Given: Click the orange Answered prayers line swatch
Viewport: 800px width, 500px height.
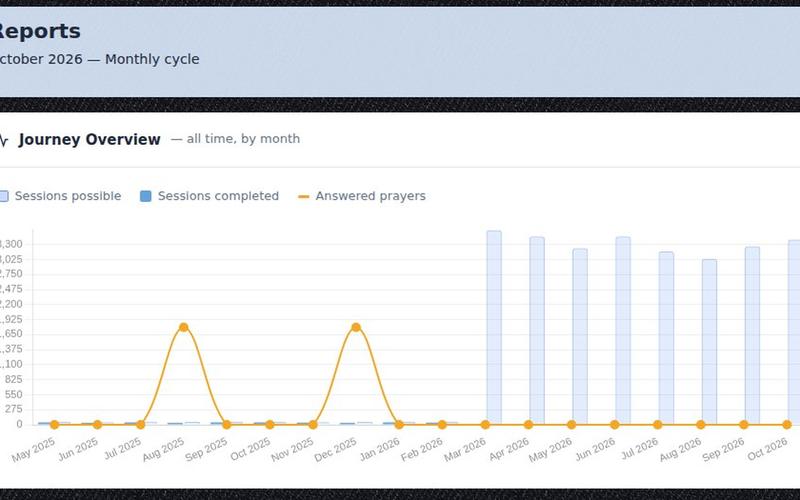Looking at the screenshot, I should coord(304,196).
